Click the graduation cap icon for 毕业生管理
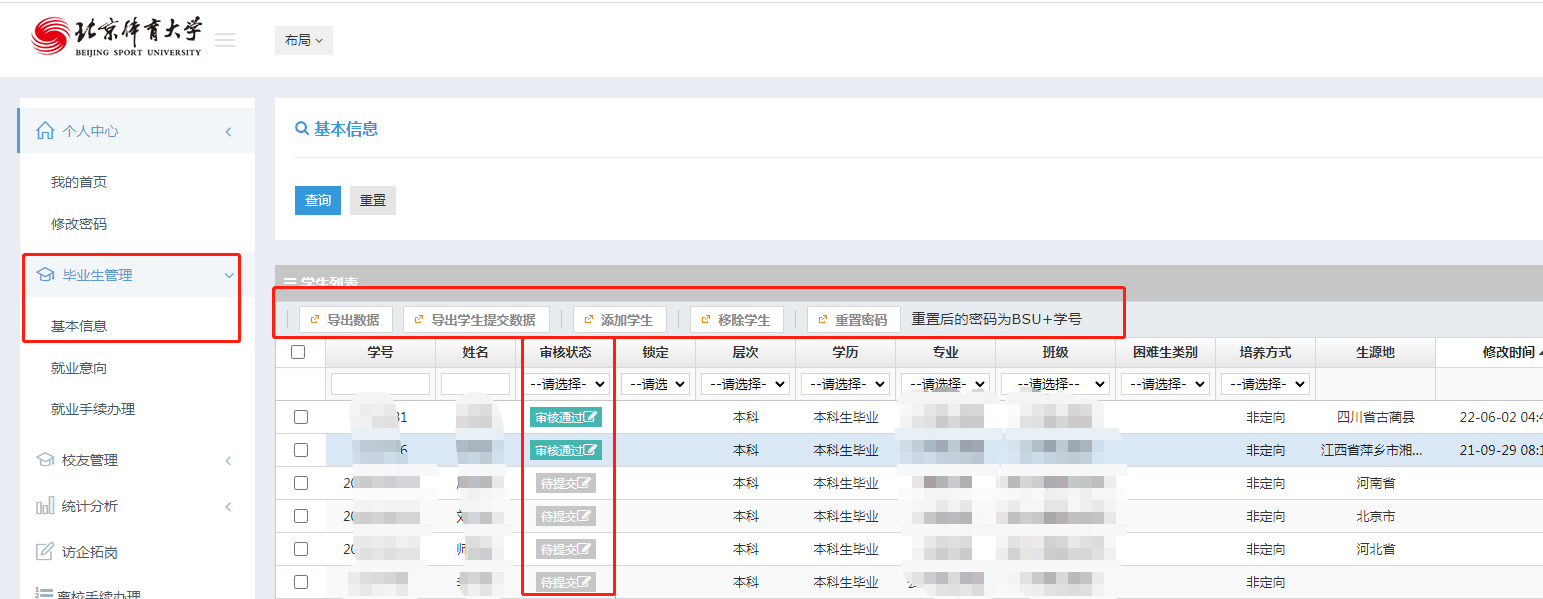1543x599 pixels. [45, 275]
